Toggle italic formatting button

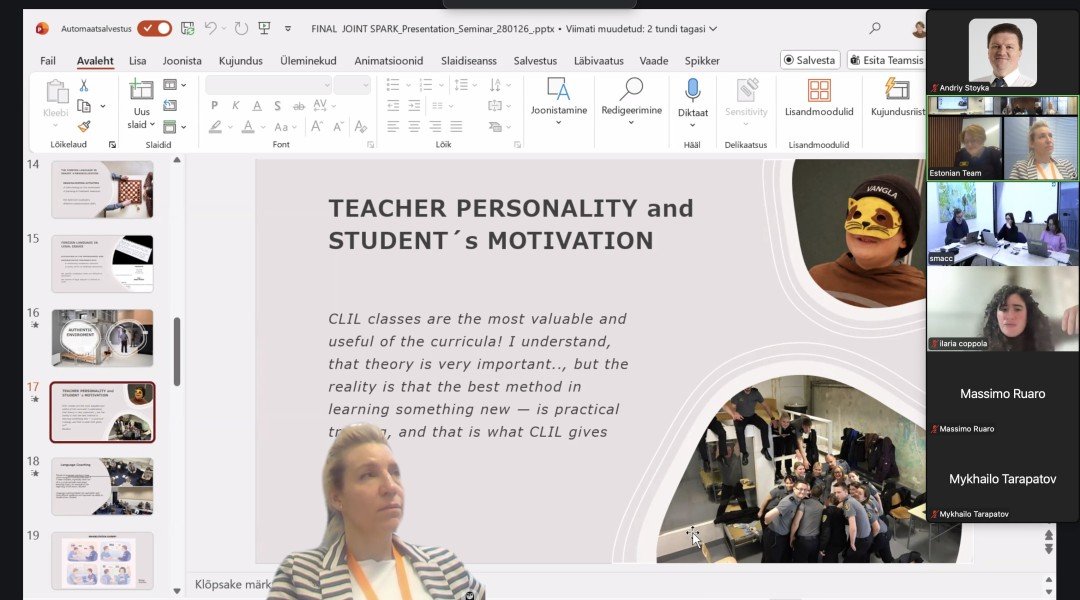pyautogui.click(x=236, y=106)
